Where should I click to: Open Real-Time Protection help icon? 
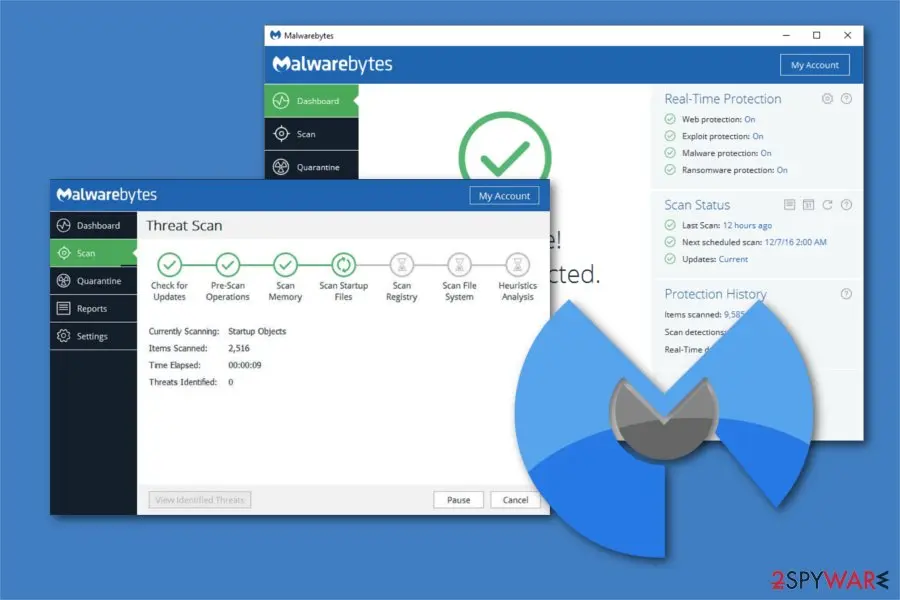tap(846, 99)
